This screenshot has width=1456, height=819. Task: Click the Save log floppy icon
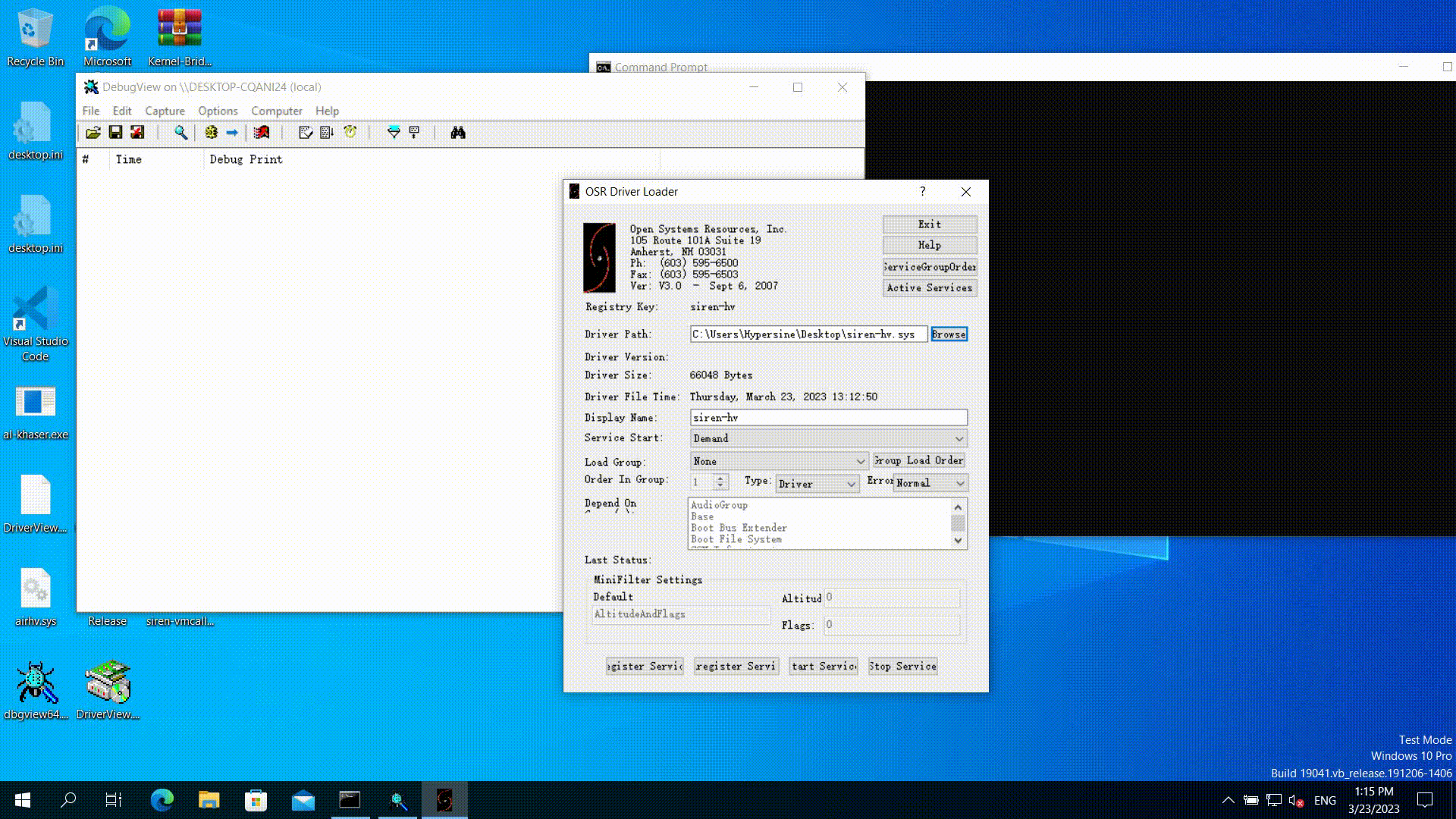115,133
